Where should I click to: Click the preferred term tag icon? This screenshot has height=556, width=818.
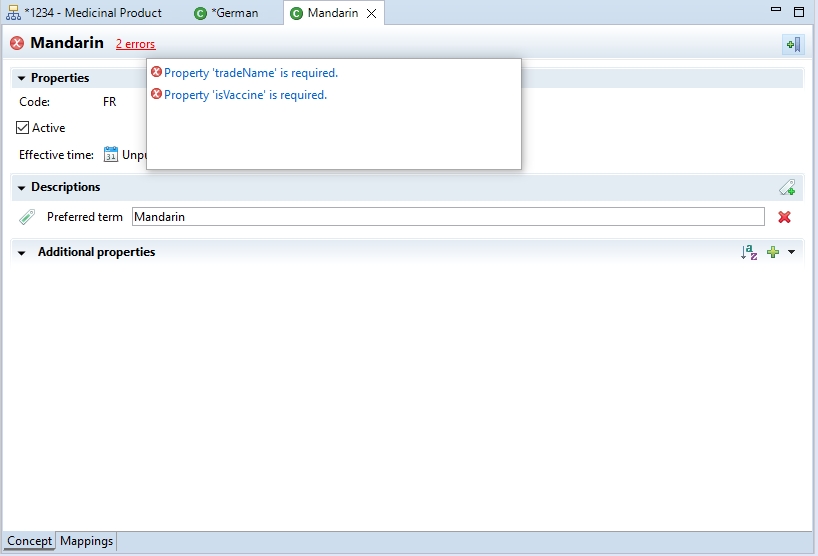tap(27, 217)
